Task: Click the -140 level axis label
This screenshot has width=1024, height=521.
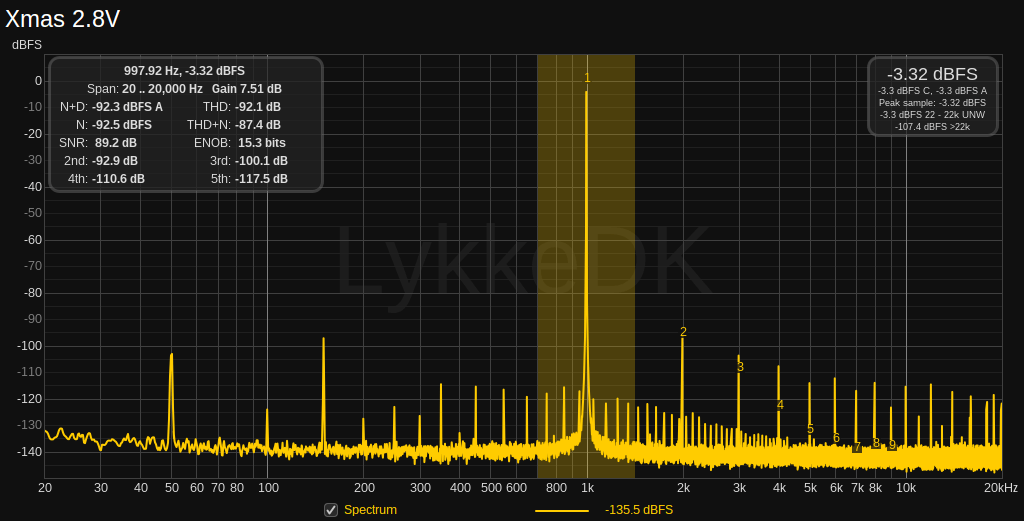Action: [29, 451]
